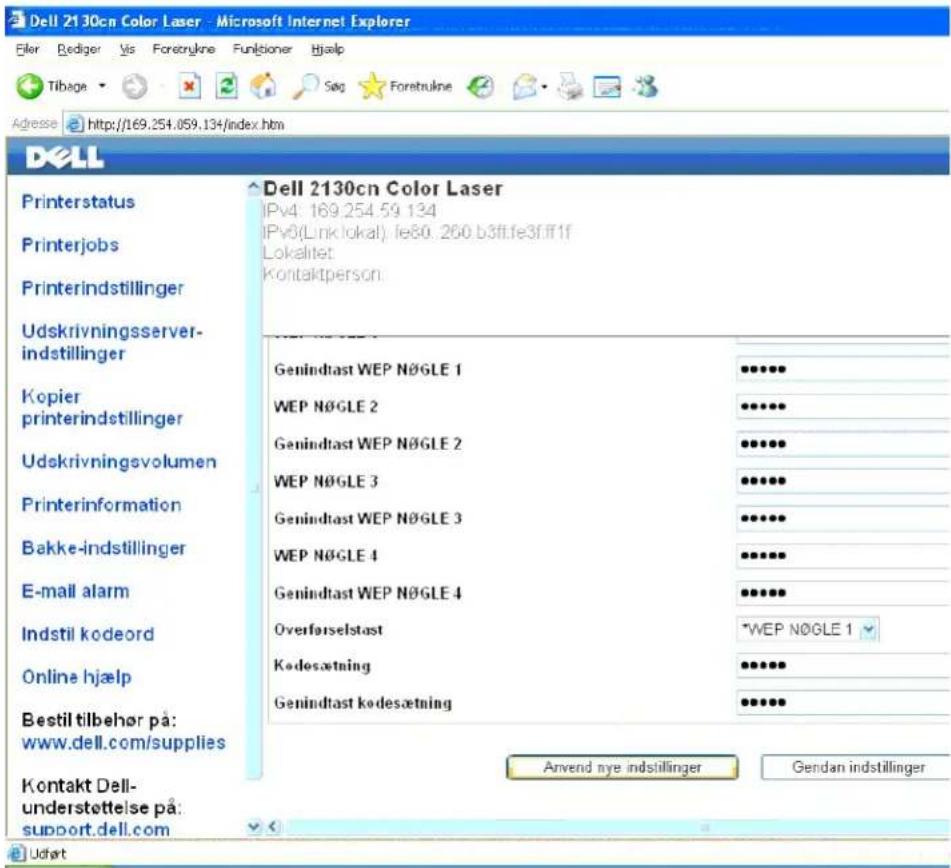Open Kopier printerindstillinger link
This screenshot has width=951, height=868.
pyautogui.click(x=102, y=407)
